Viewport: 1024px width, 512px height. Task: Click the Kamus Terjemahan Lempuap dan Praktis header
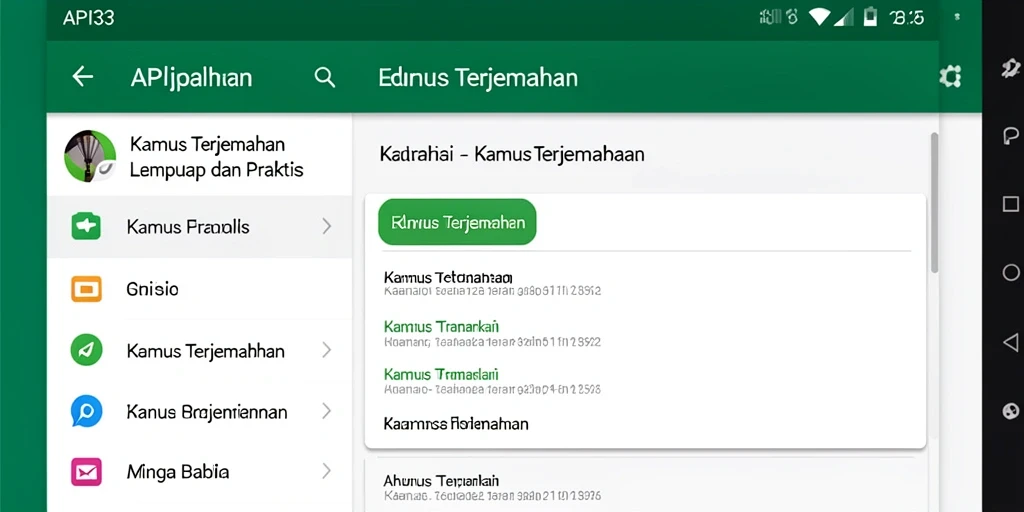pos(216,157)
